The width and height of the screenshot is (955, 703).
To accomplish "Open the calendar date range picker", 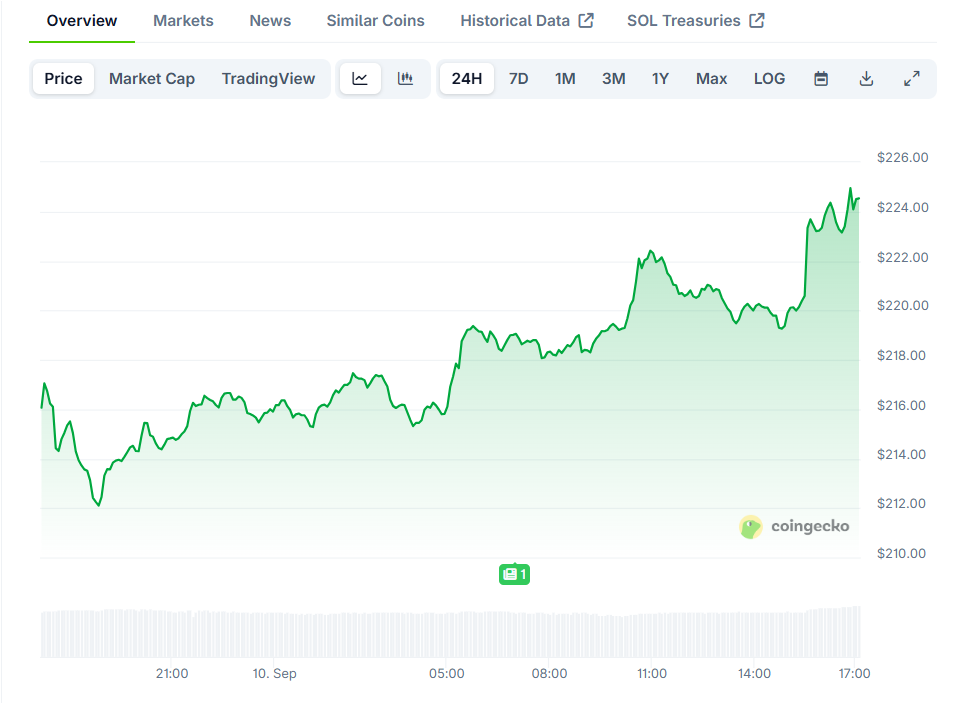I will (x=821, y=79).
